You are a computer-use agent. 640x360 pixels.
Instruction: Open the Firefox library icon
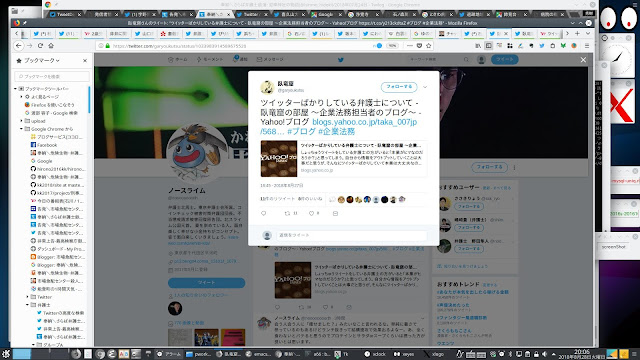click(478, 46)
